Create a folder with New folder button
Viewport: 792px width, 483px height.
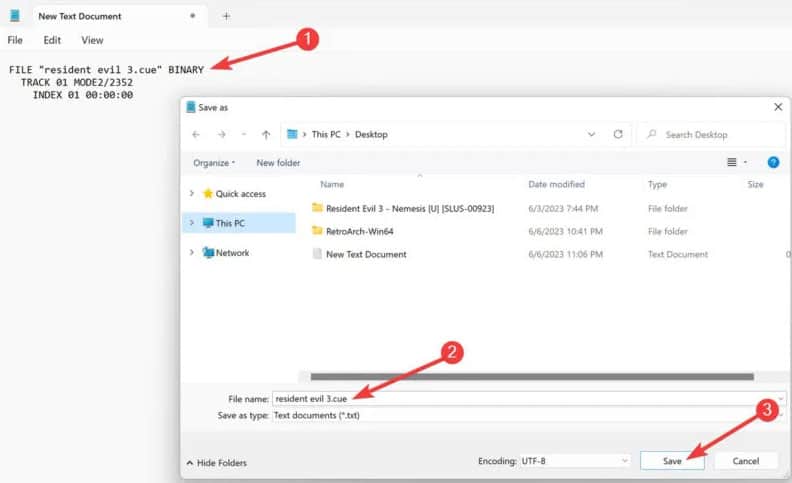click(278, 163)
